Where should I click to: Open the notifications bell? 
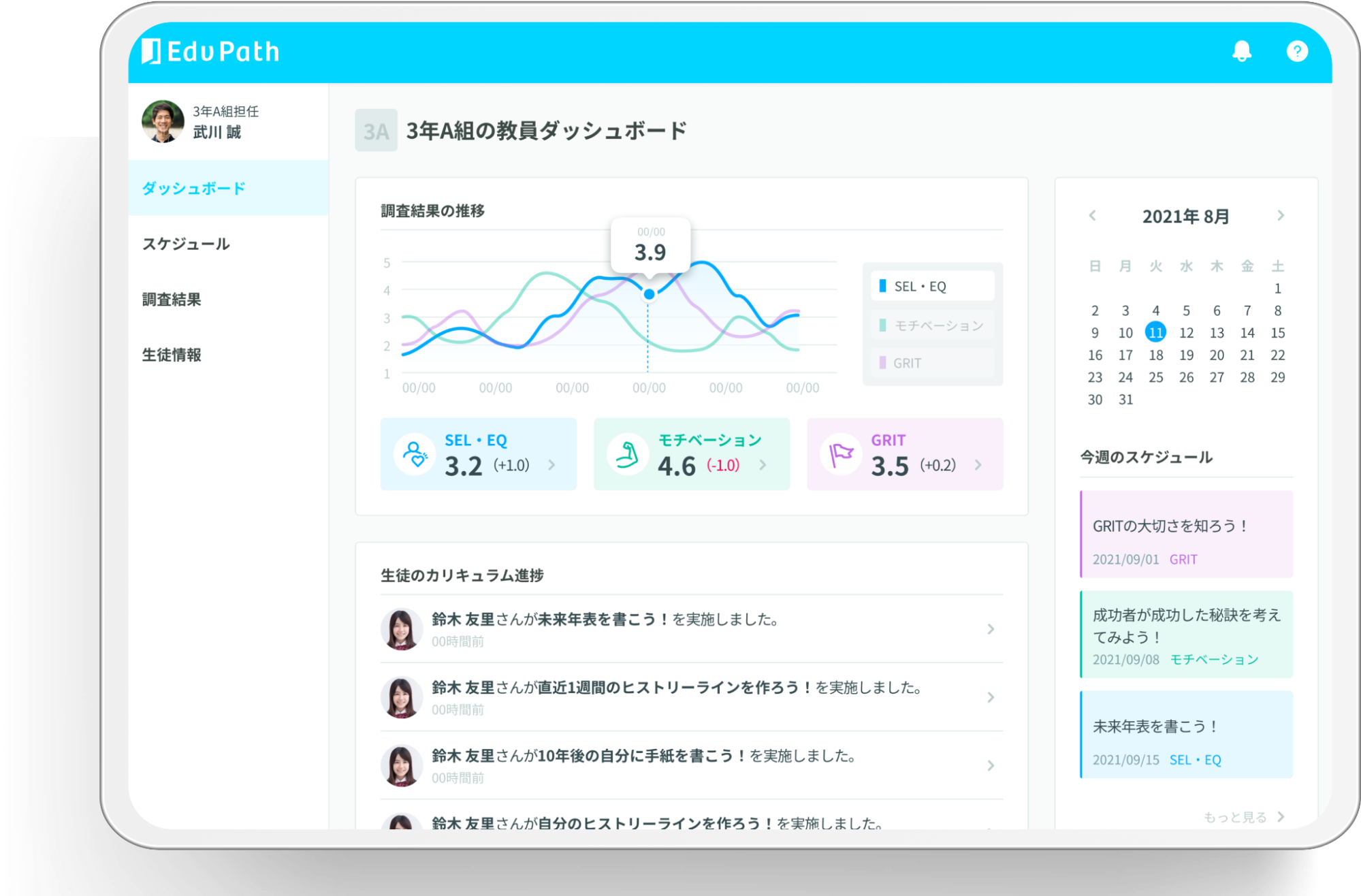click(1241, 51)
